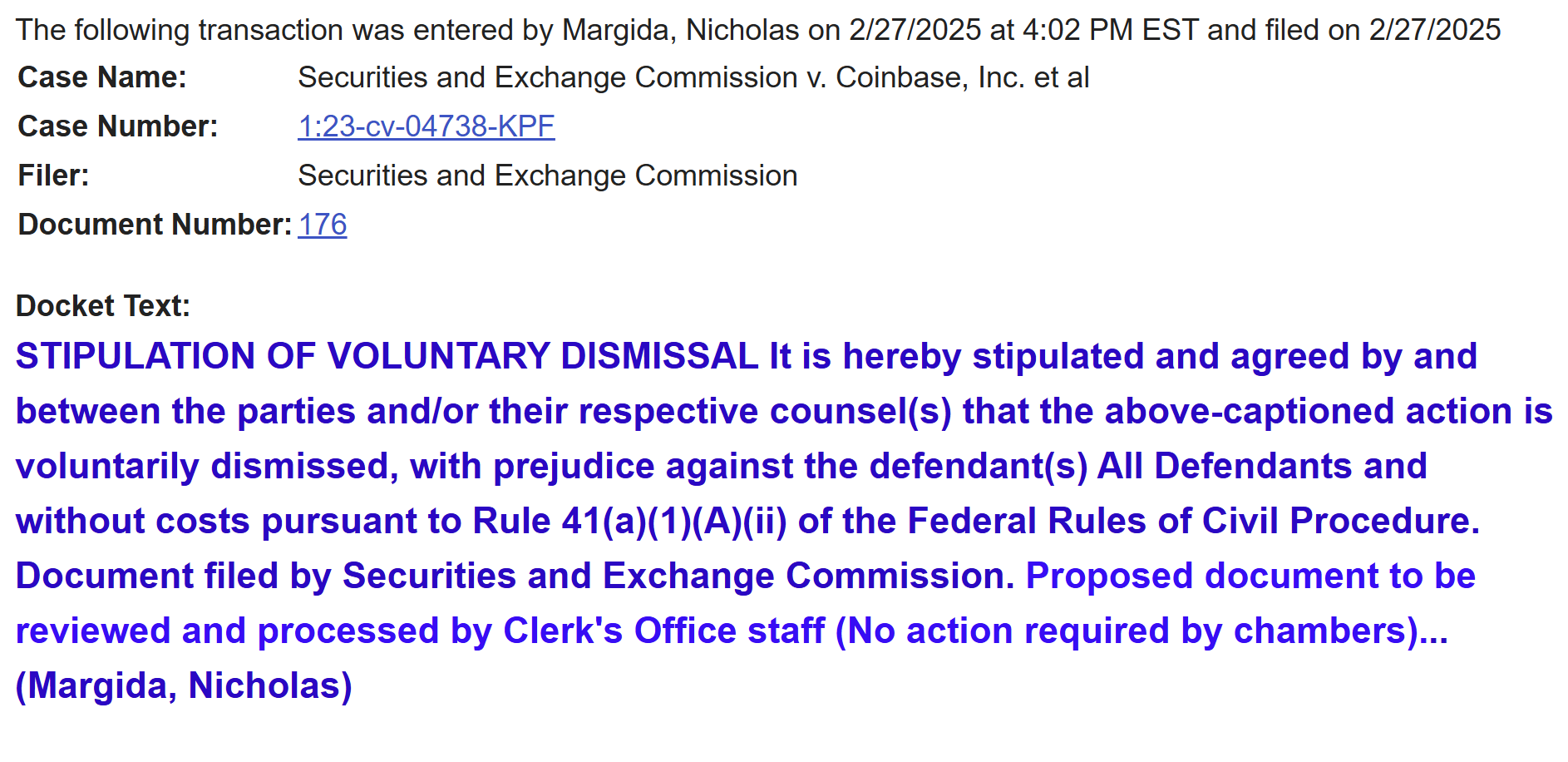Click the case name mentioning Coinbase, Inc.
The width and height of the screenshot is (1568, 762).
coord(693,77)
